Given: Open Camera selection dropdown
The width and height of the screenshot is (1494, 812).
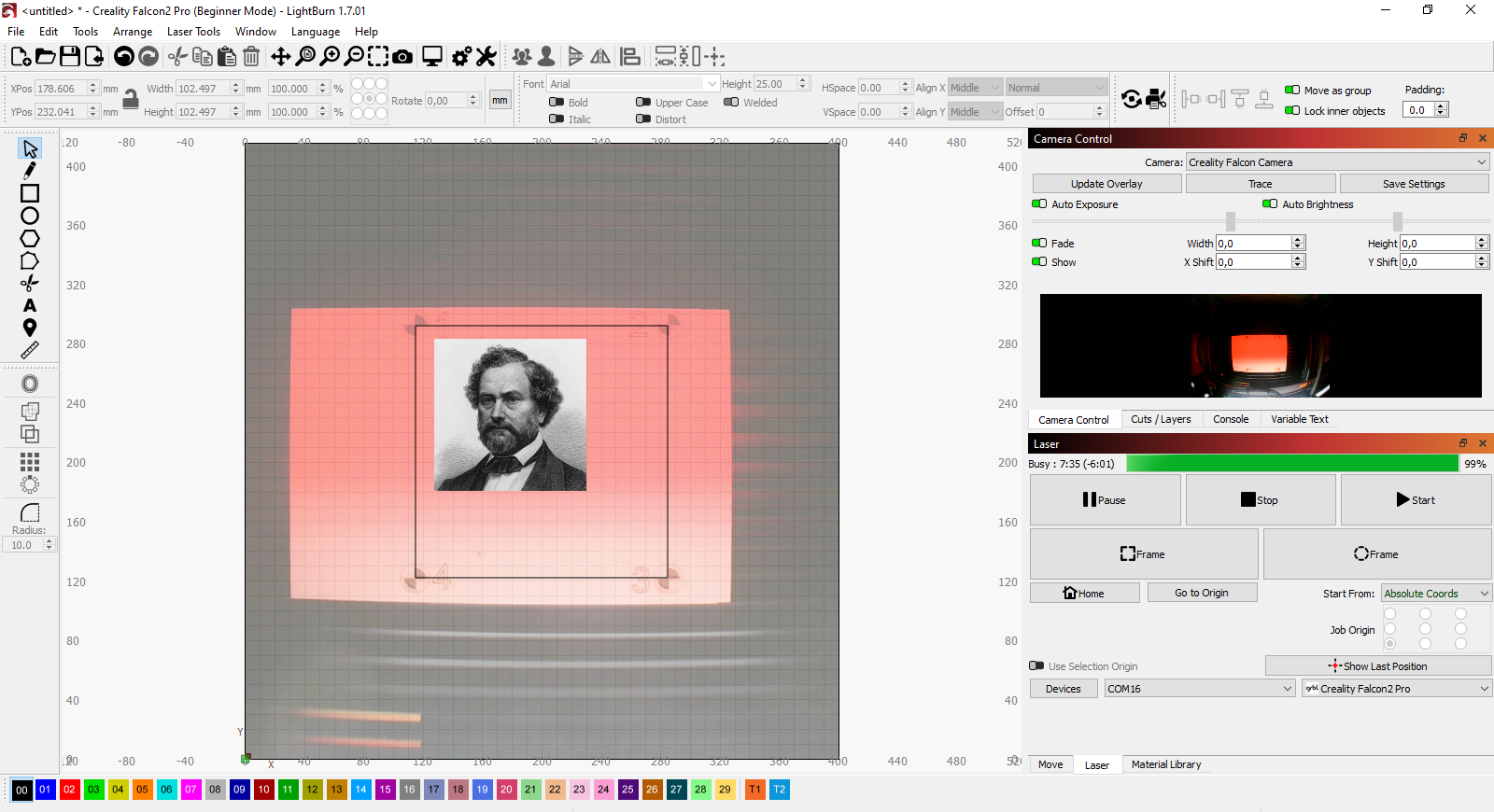Looking at the screenshot, I should point(1337,162).
